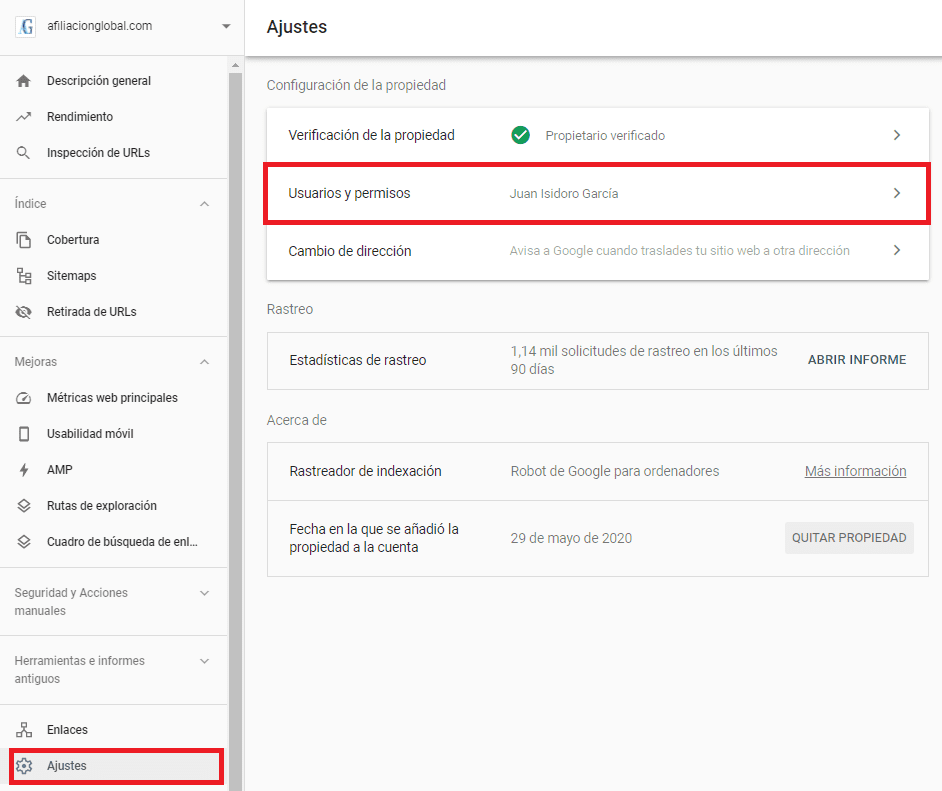Click 'Juan Isidoro García' text

(564, 193)
